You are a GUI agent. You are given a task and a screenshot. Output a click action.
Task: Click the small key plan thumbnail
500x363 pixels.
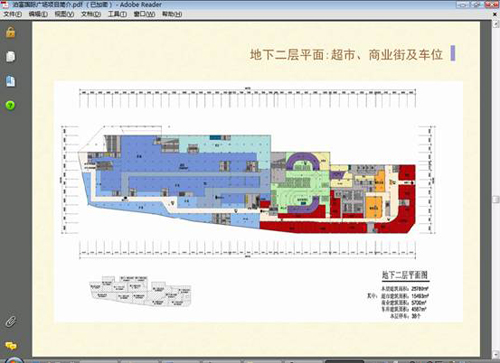(x=140, y=291)
